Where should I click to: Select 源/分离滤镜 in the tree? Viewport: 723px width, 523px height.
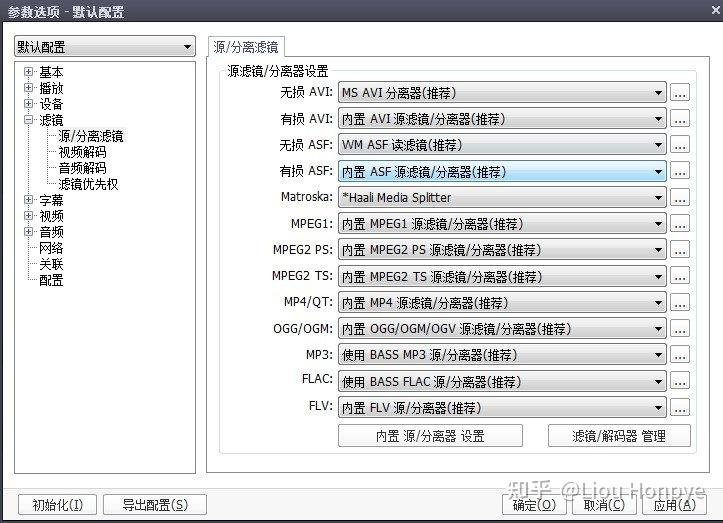(91, 136)
